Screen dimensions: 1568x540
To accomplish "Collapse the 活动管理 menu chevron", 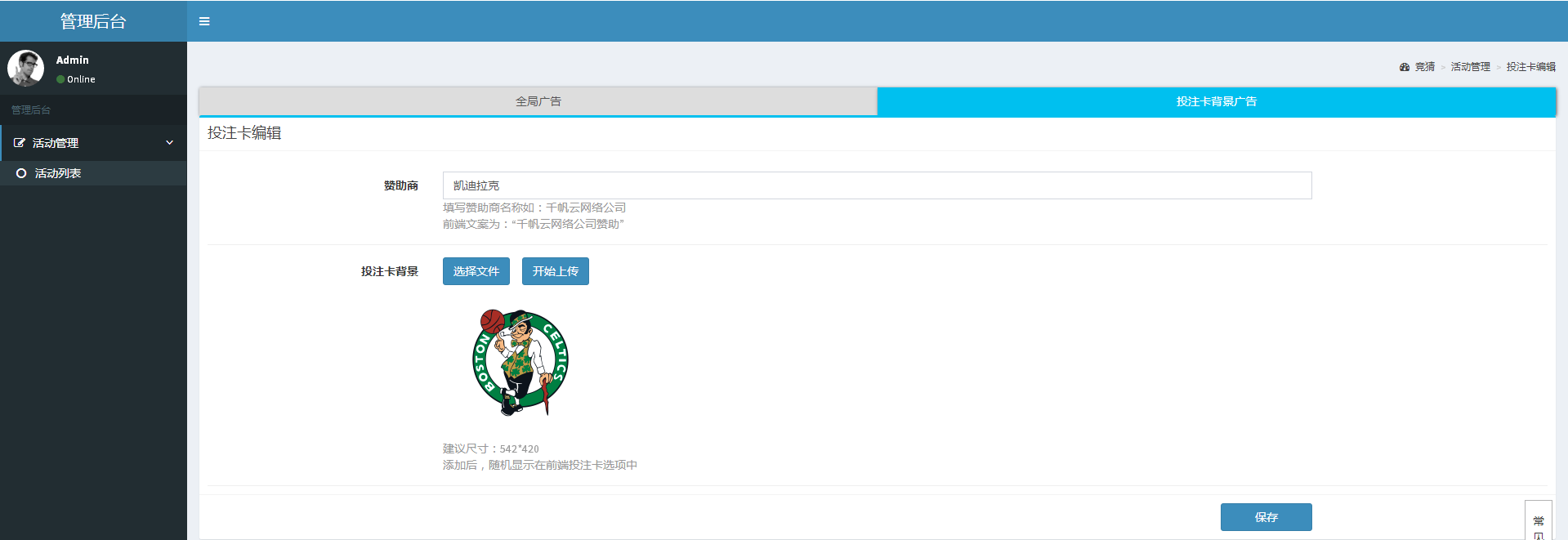I will coord(170,143).
